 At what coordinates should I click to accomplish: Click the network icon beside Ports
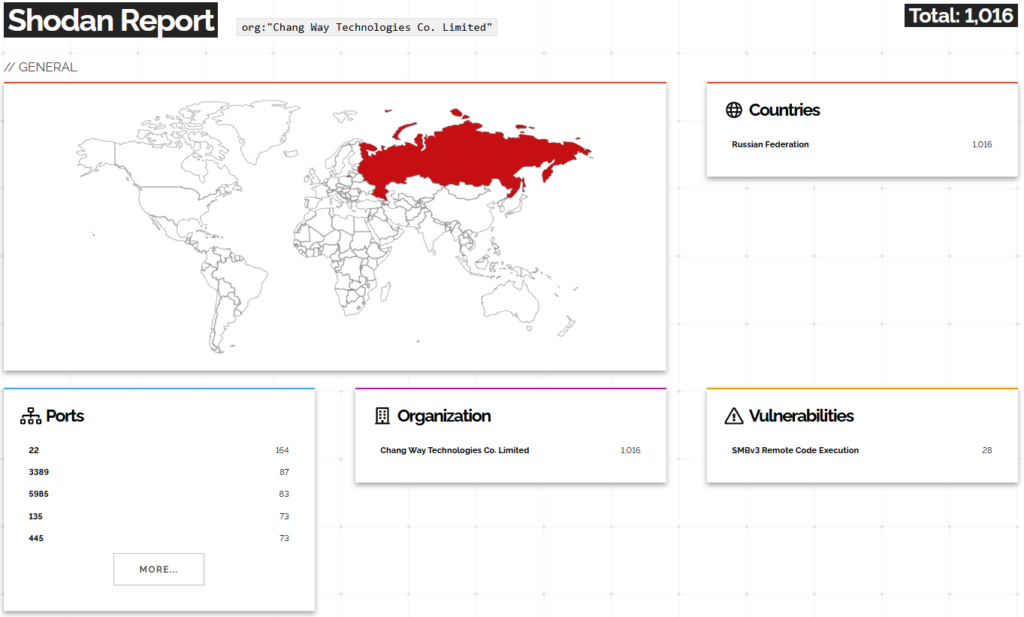pyautogui.click(x=31, y=416)
